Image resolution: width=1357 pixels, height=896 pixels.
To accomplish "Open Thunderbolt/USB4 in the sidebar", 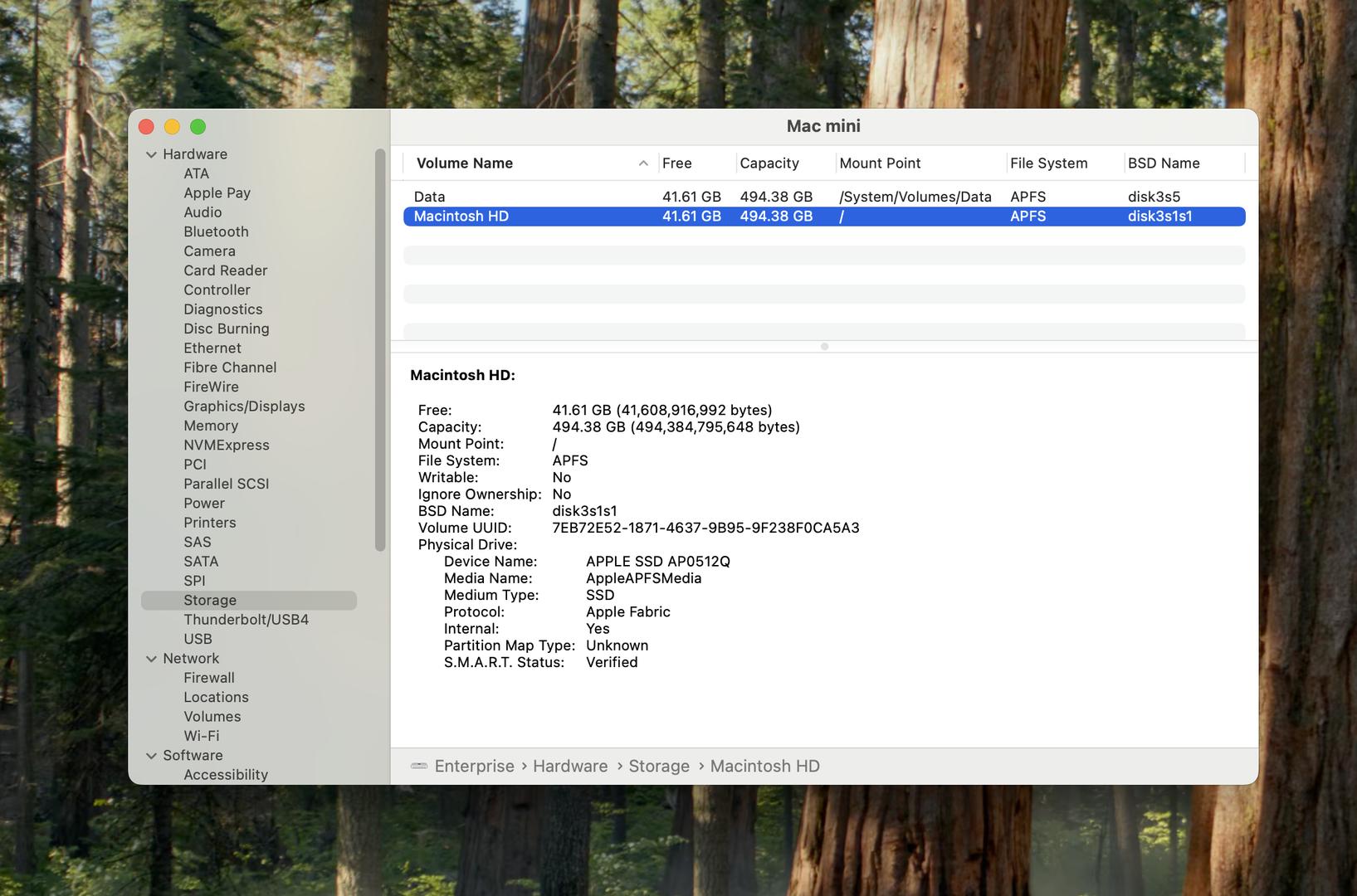I will click(247, 620).
